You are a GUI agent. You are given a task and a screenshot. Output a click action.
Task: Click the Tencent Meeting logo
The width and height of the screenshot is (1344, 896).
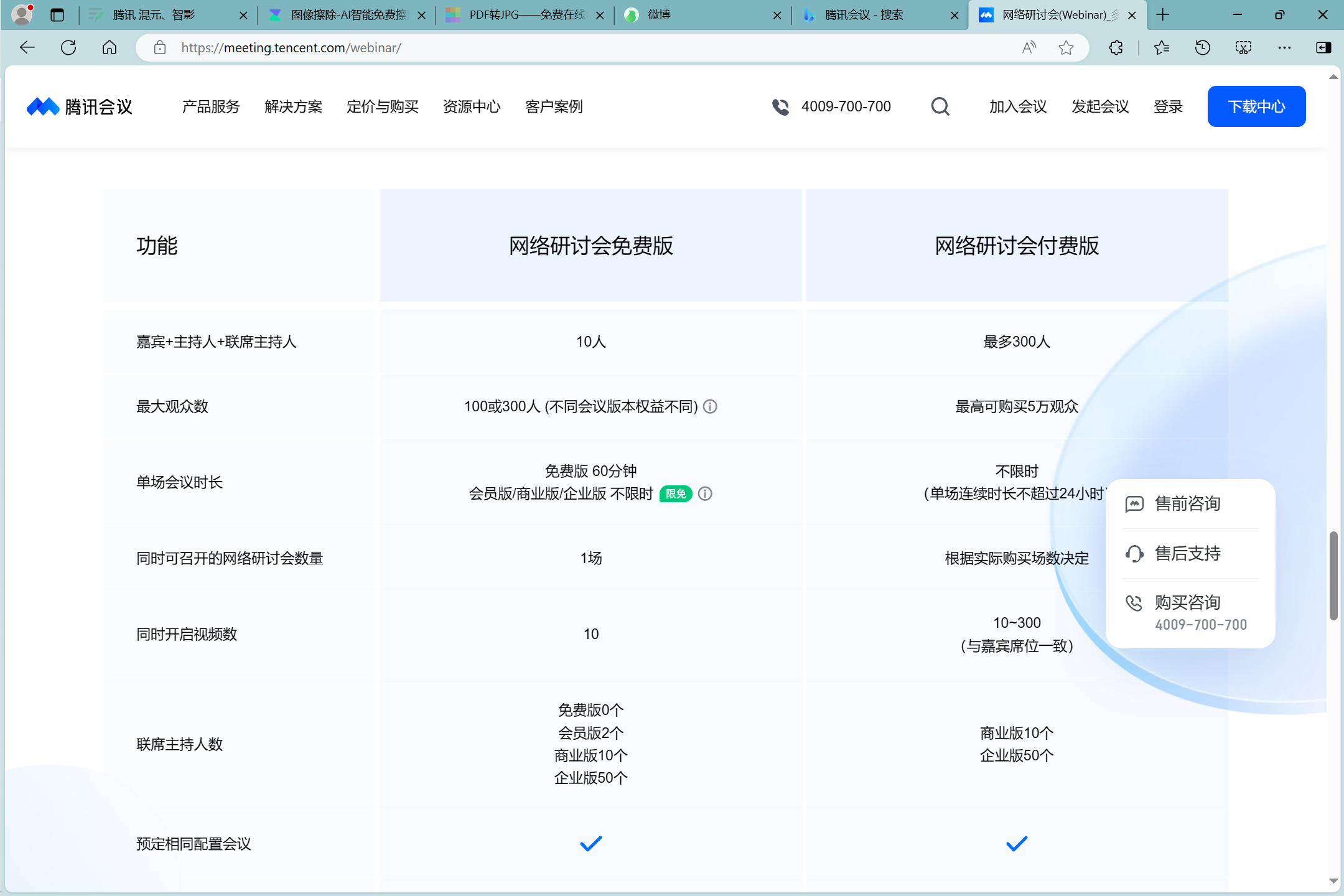pos(80,106)
